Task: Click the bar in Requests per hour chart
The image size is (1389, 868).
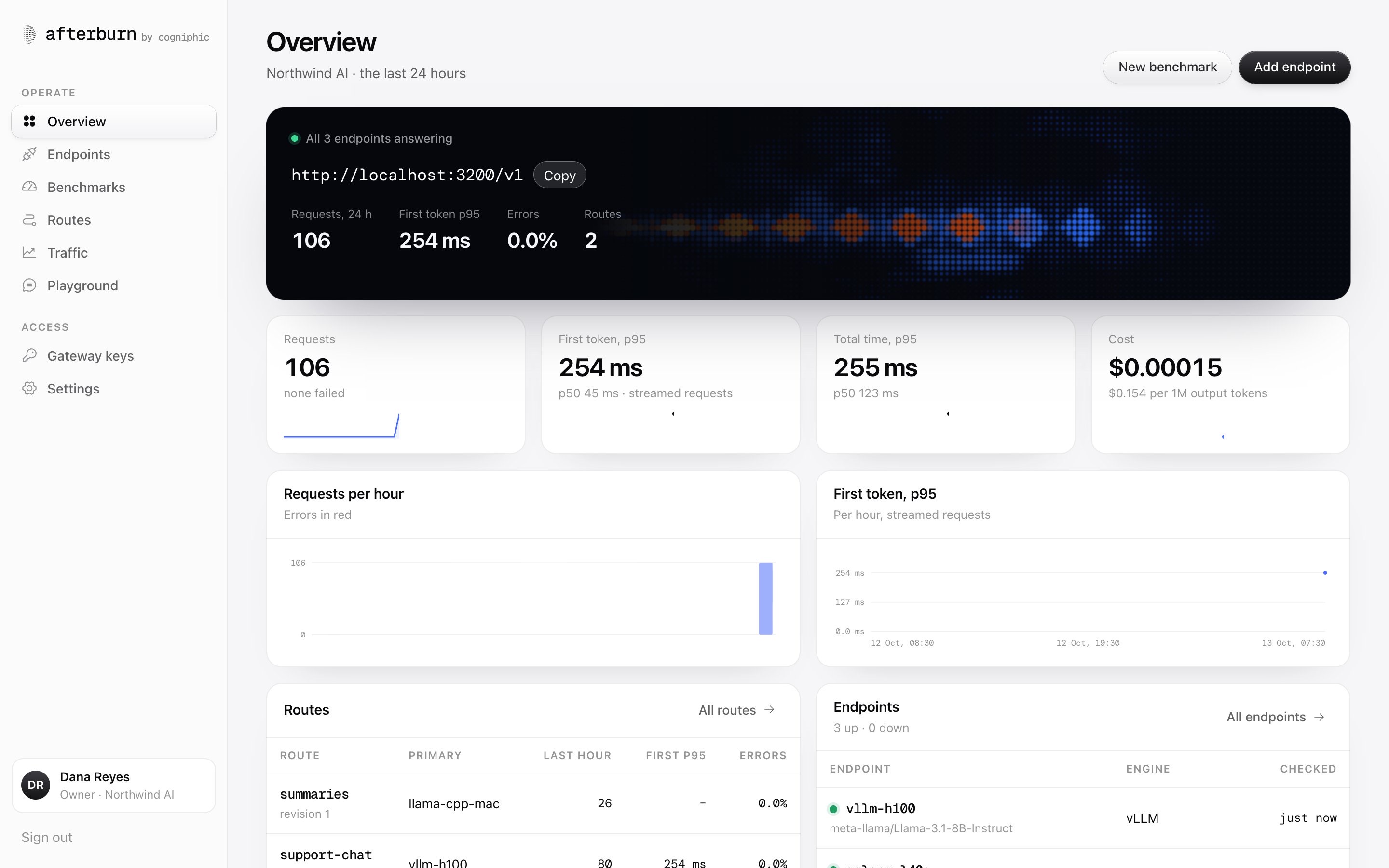Action: tap(765, 598)
